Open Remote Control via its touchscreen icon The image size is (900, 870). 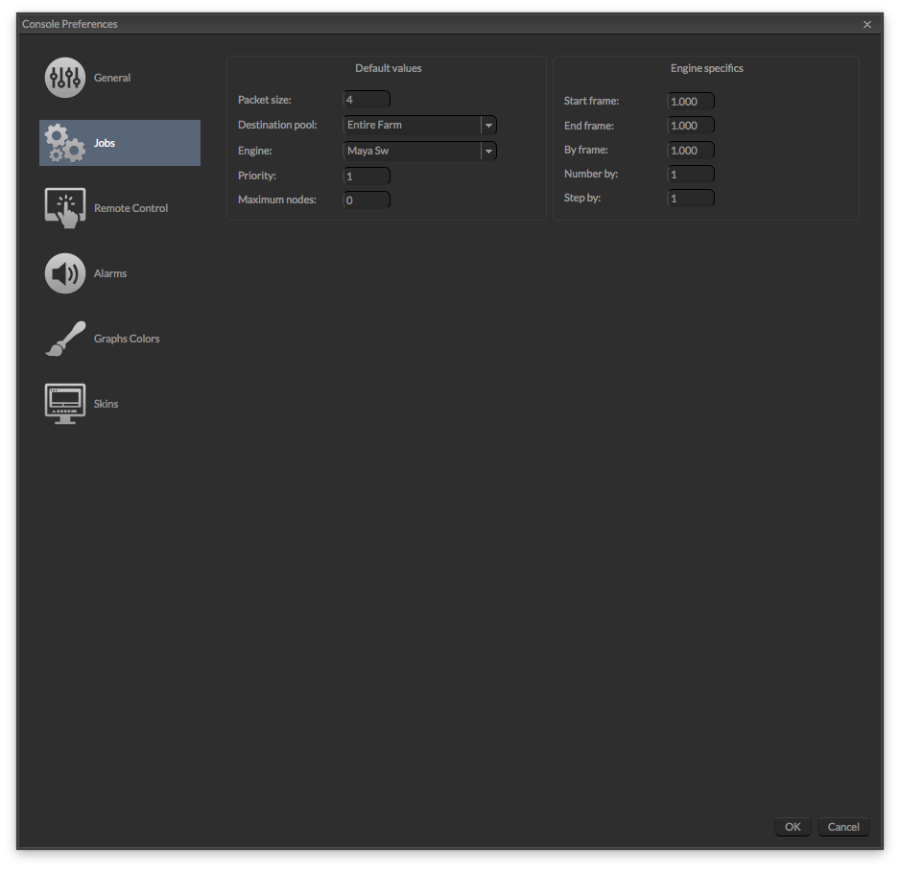[64, 207]
